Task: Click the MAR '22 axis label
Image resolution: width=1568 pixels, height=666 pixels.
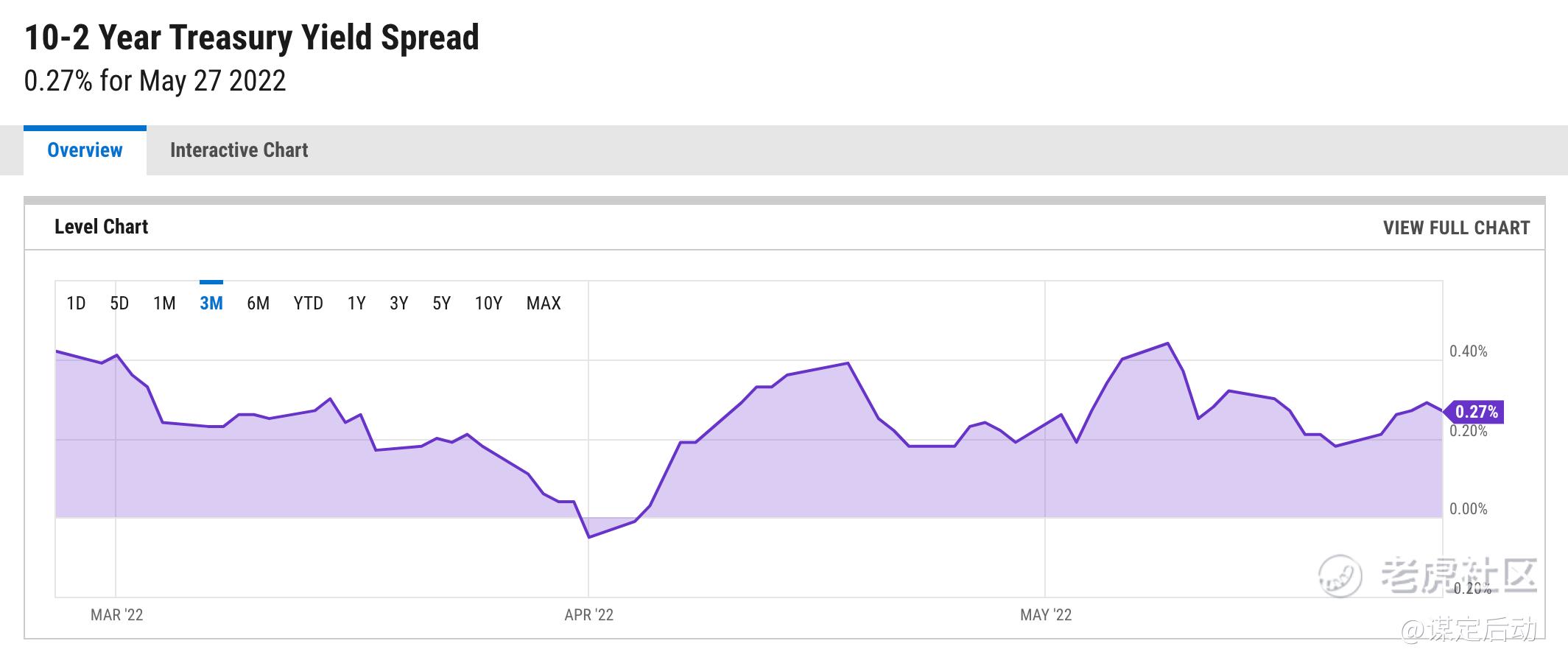Action: [x=116, y=615]
